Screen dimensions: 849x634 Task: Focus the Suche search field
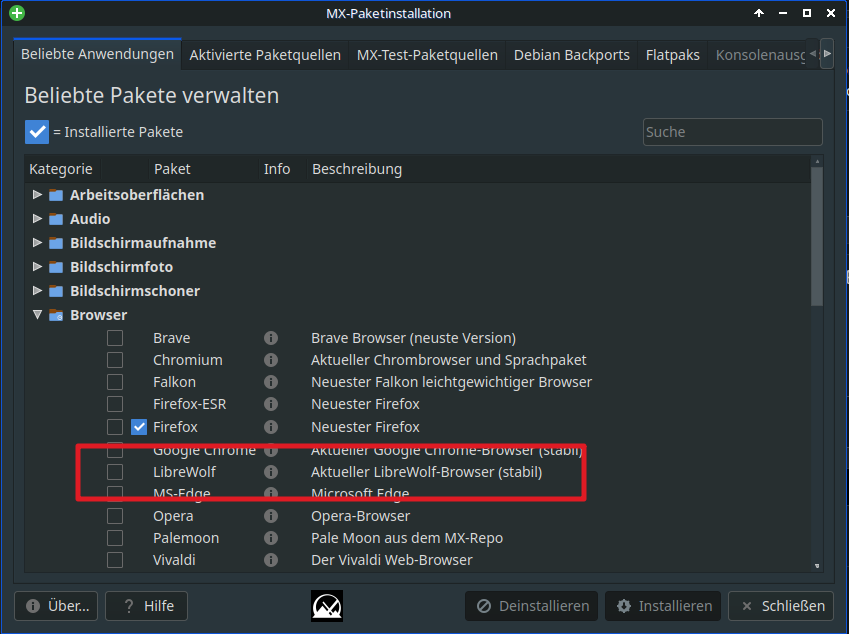point(733,132)
